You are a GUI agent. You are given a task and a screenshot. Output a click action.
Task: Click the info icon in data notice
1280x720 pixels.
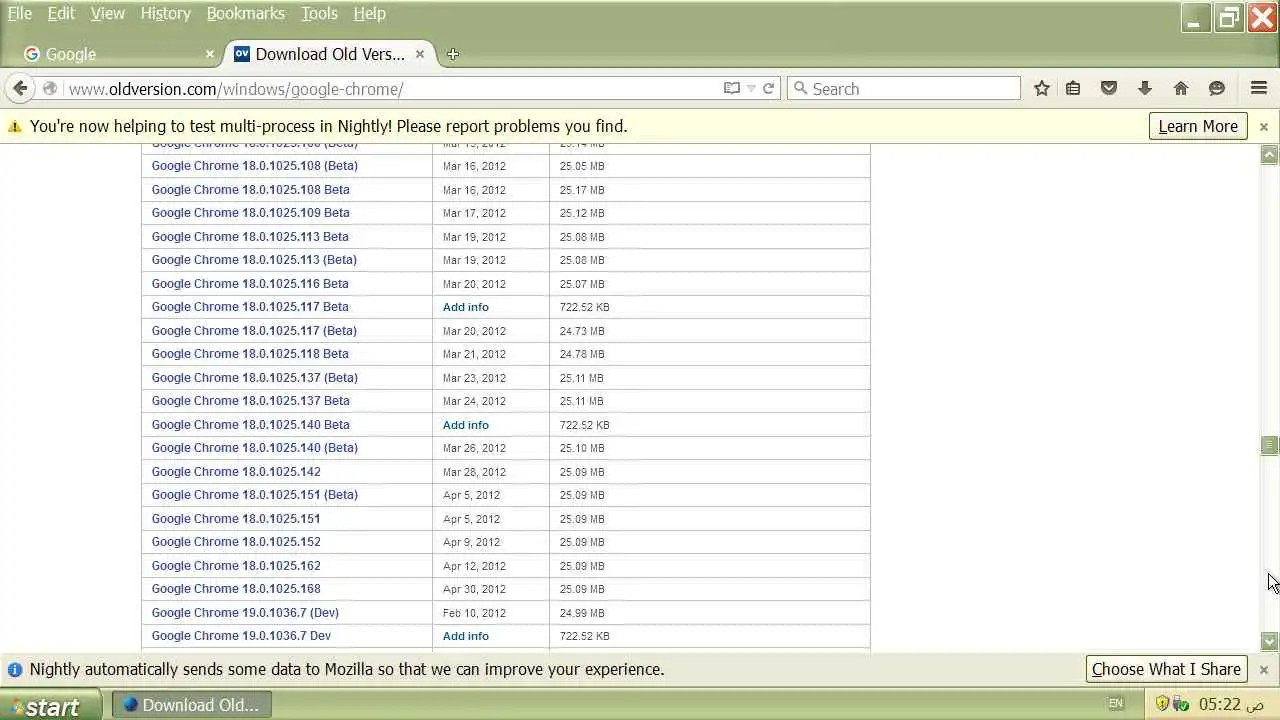coord(15,669)
